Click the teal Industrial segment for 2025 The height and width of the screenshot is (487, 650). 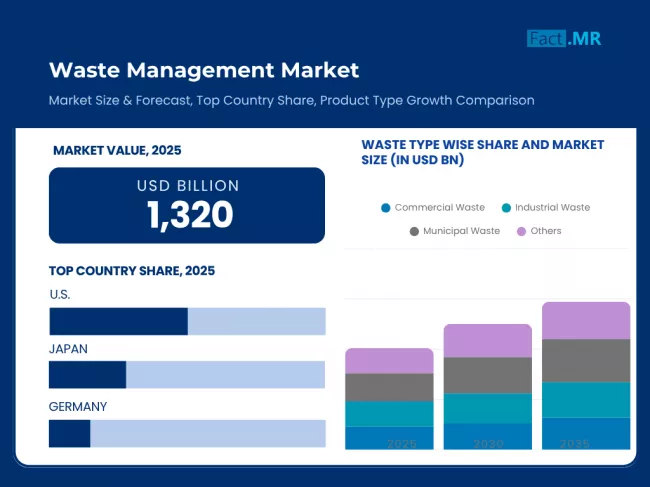[389, 414]
